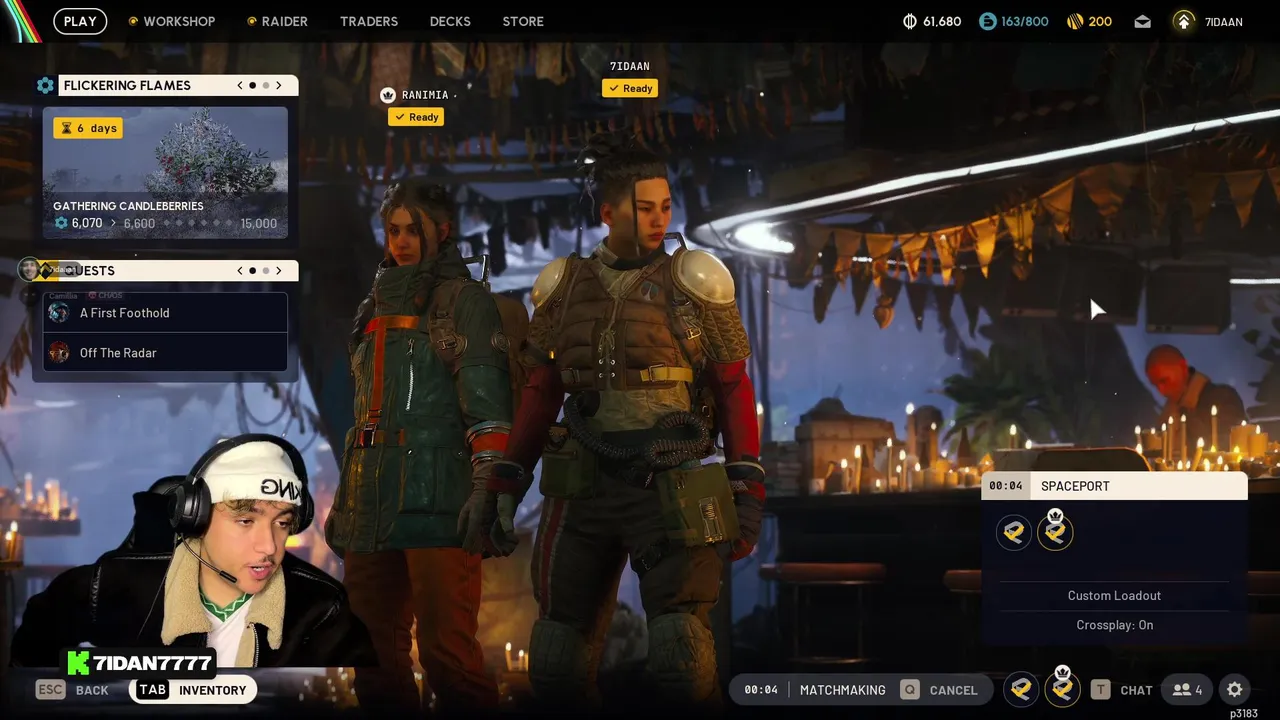This screenshot has width=1280, height=720.
Task: Click the RANIMIA player name
Action: pos(425,95)
